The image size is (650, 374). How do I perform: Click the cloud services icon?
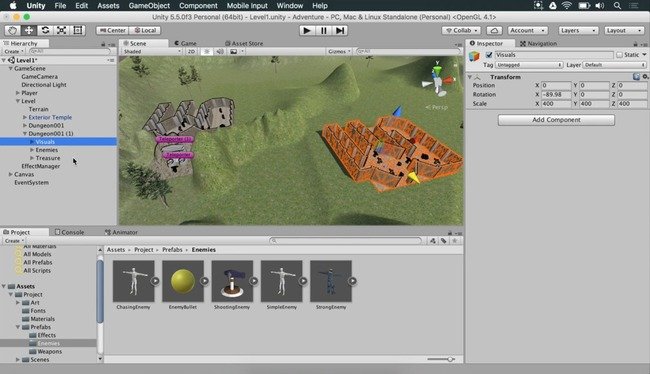[x=494, y=31]
